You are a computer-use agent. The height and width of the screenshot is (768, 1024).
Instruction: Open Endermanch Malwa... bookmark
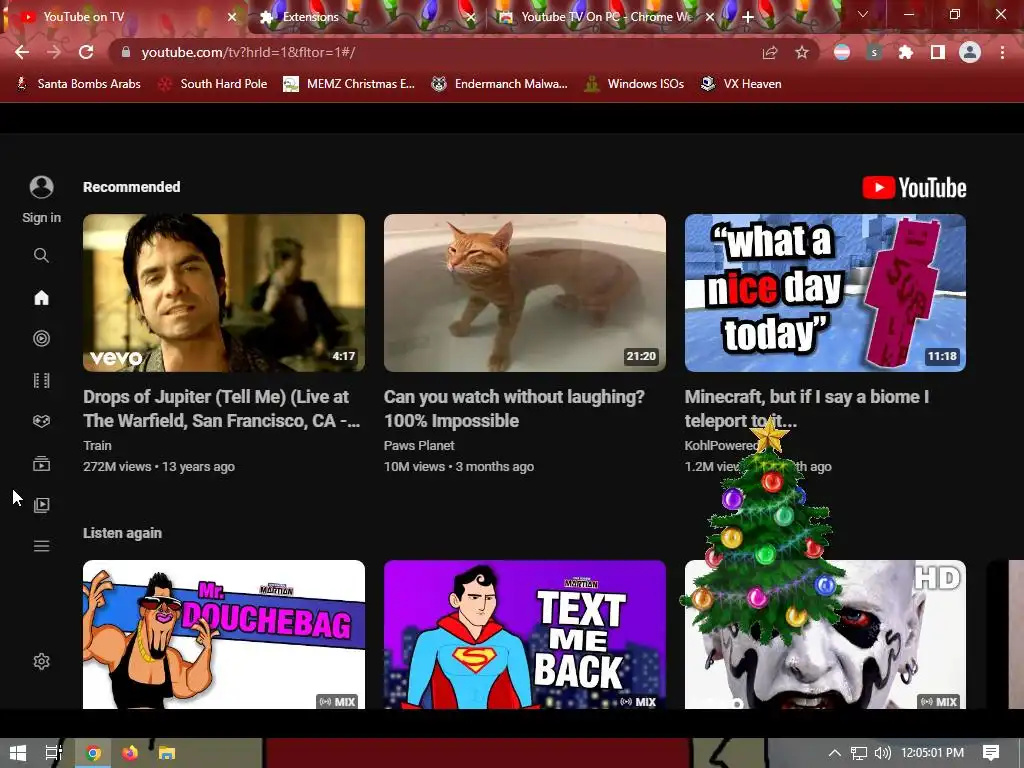(x=500, y=84)
